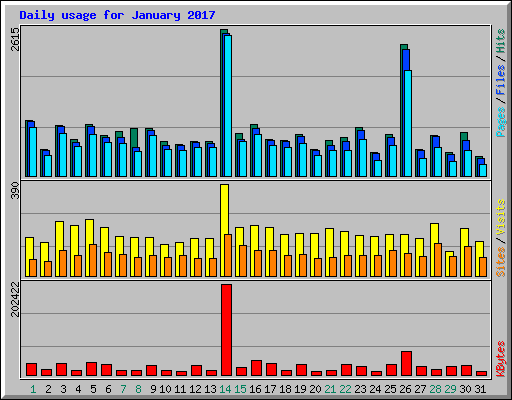Click the Hits legend label
The width and height of the screenshot is (512, 400).
500,41
